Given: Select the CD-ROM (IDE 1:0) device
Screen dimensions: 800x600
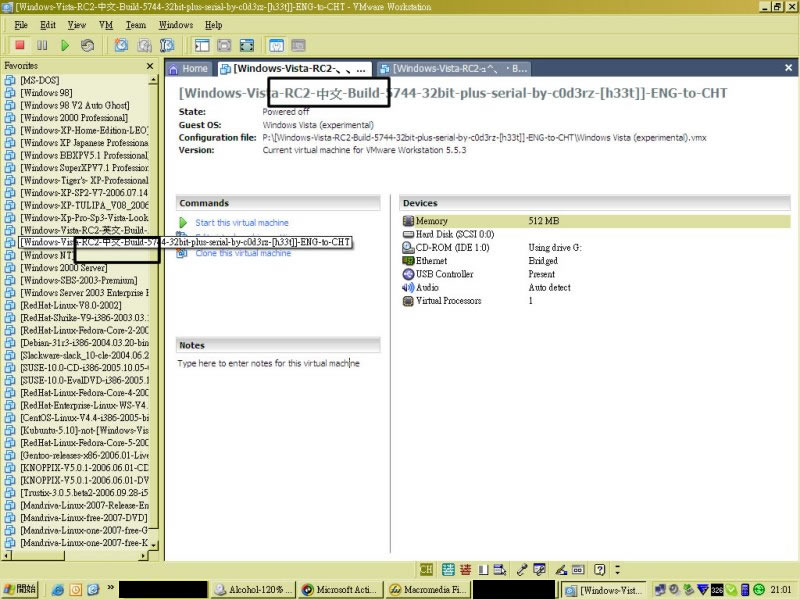Looking at the screenshot, I should (x=446, y=247).
